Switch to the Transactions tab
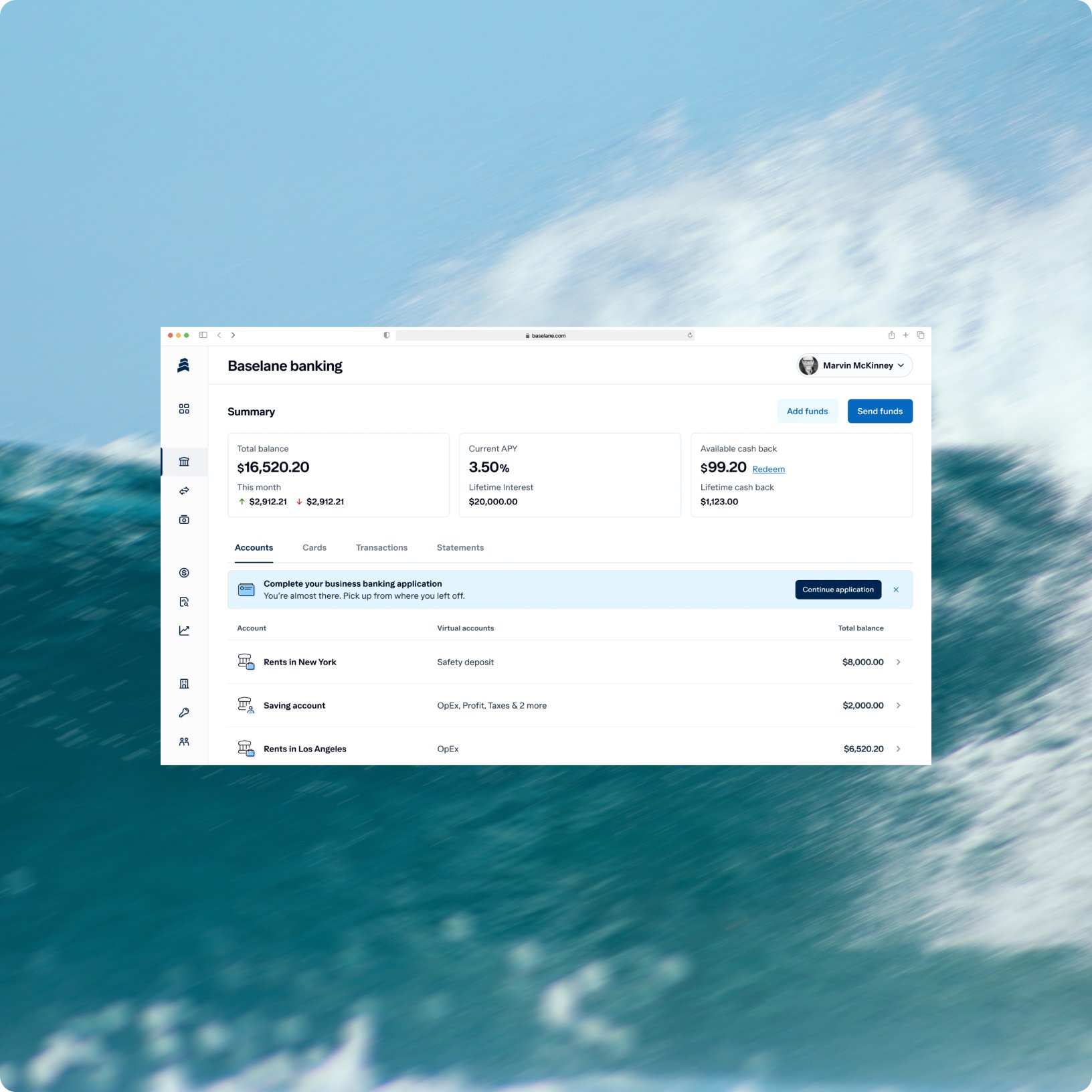Viewport: 1092px width, 1092px height. 381,547
